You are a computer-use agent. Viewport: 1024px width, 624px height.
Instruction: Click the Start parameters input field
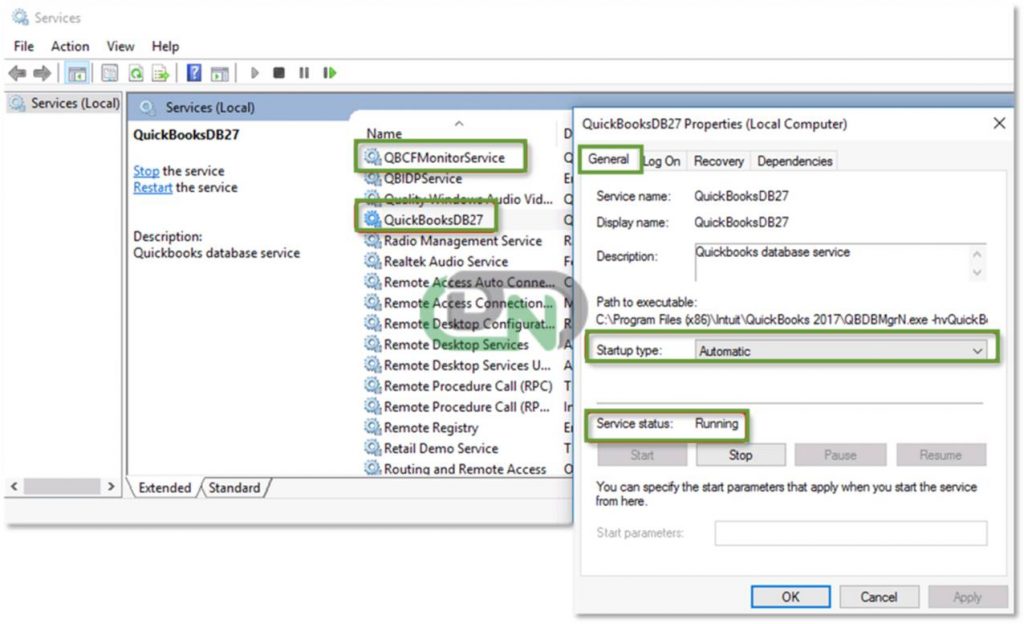tap(850, 533)
